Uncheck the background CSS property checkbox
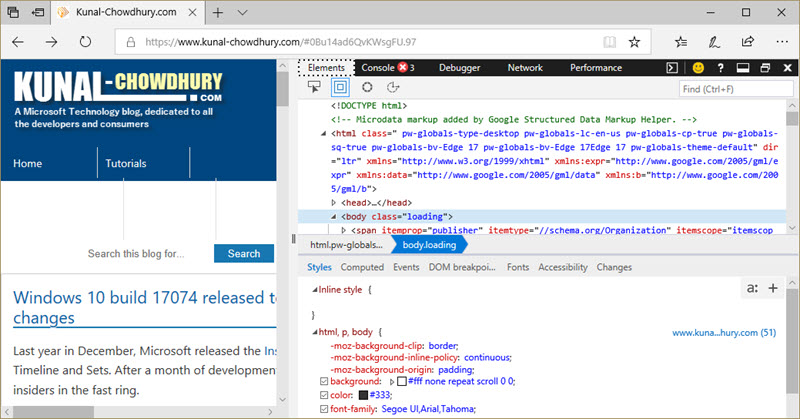Image resolution: width=800 pixels, height=419 pixels. tap(323, 381)
